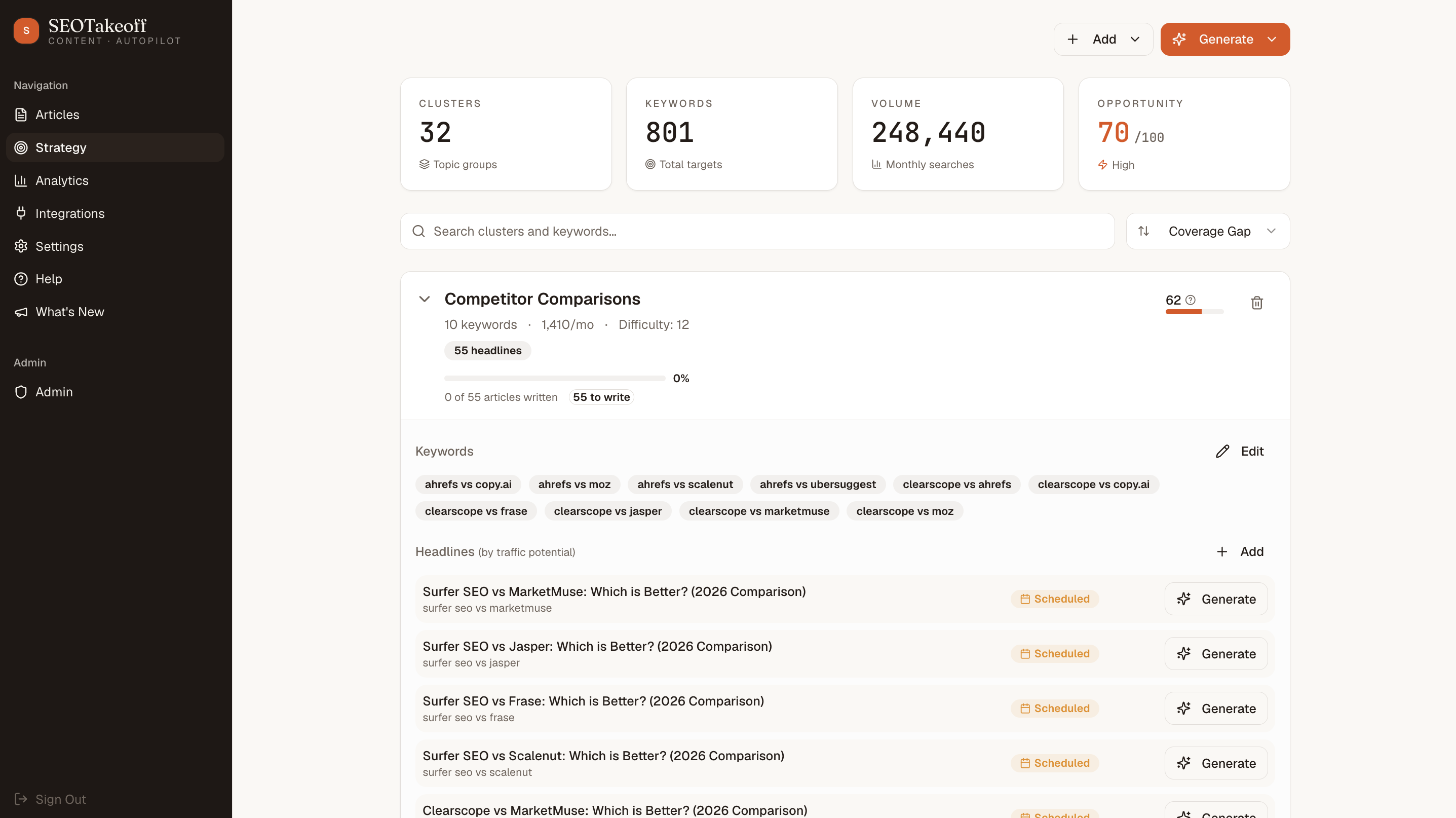Viewport: 1456px width, 818px height.
Task: Click the cluster score progress bar
Action: 1194,312
